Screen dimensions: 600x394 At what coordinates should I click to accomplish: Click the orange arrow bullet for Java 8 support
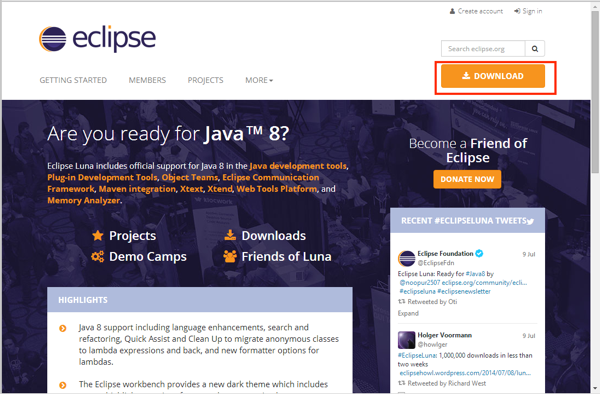pyautogui.click(x=63, y=328)
